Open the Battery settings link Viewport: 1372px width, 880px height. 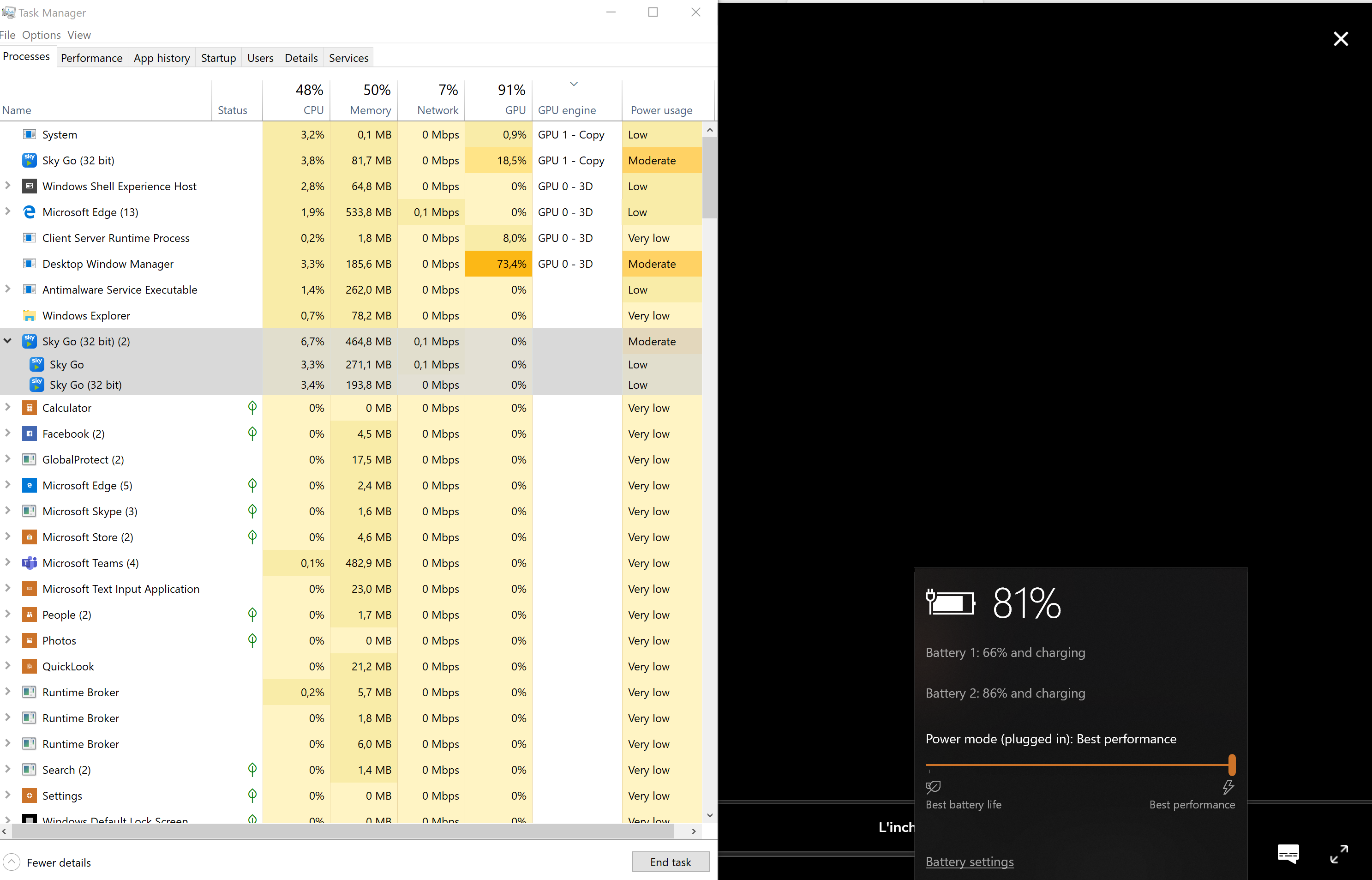[969, 861]
